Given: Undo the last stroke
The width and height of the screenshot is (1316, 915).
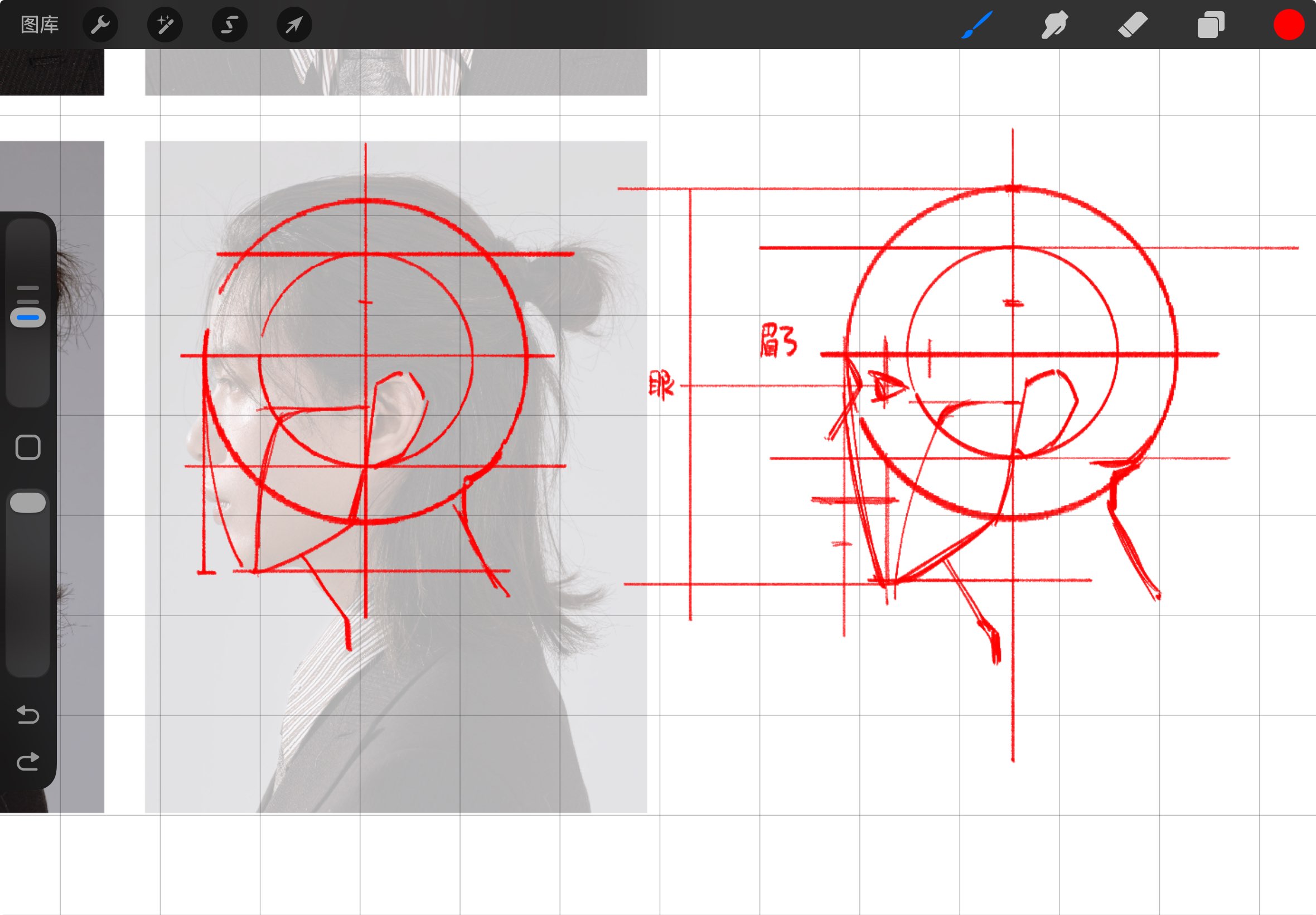Looking at the screenshot, I should 28,715.
